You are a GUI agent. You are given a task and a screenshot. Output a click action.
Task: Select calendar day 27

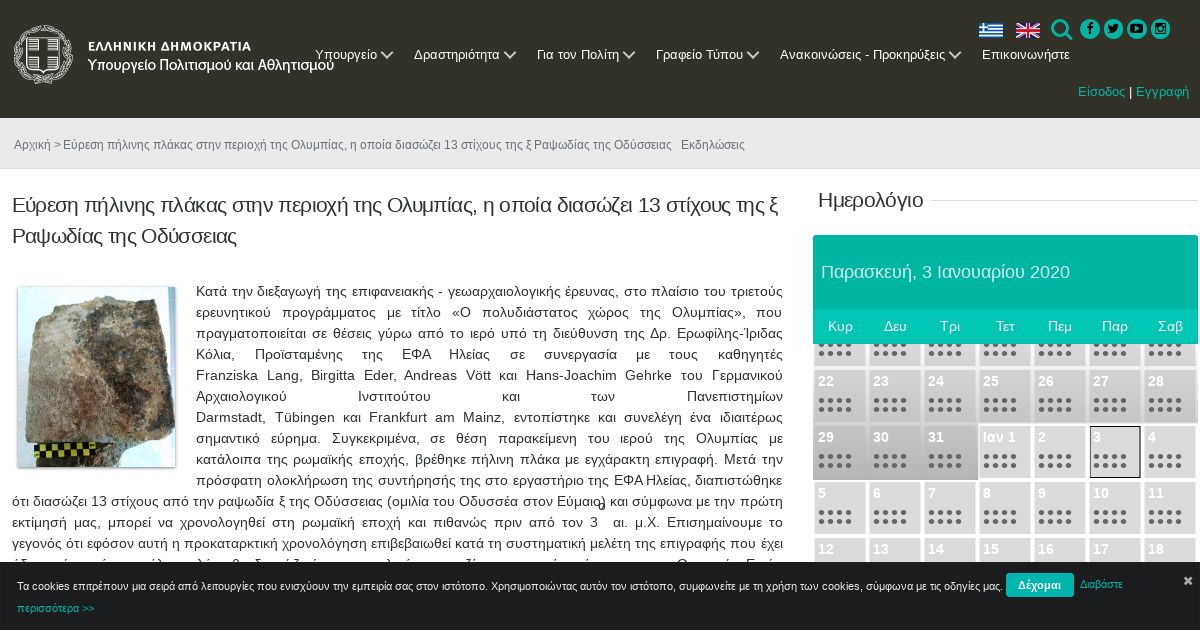point(1114,396)
